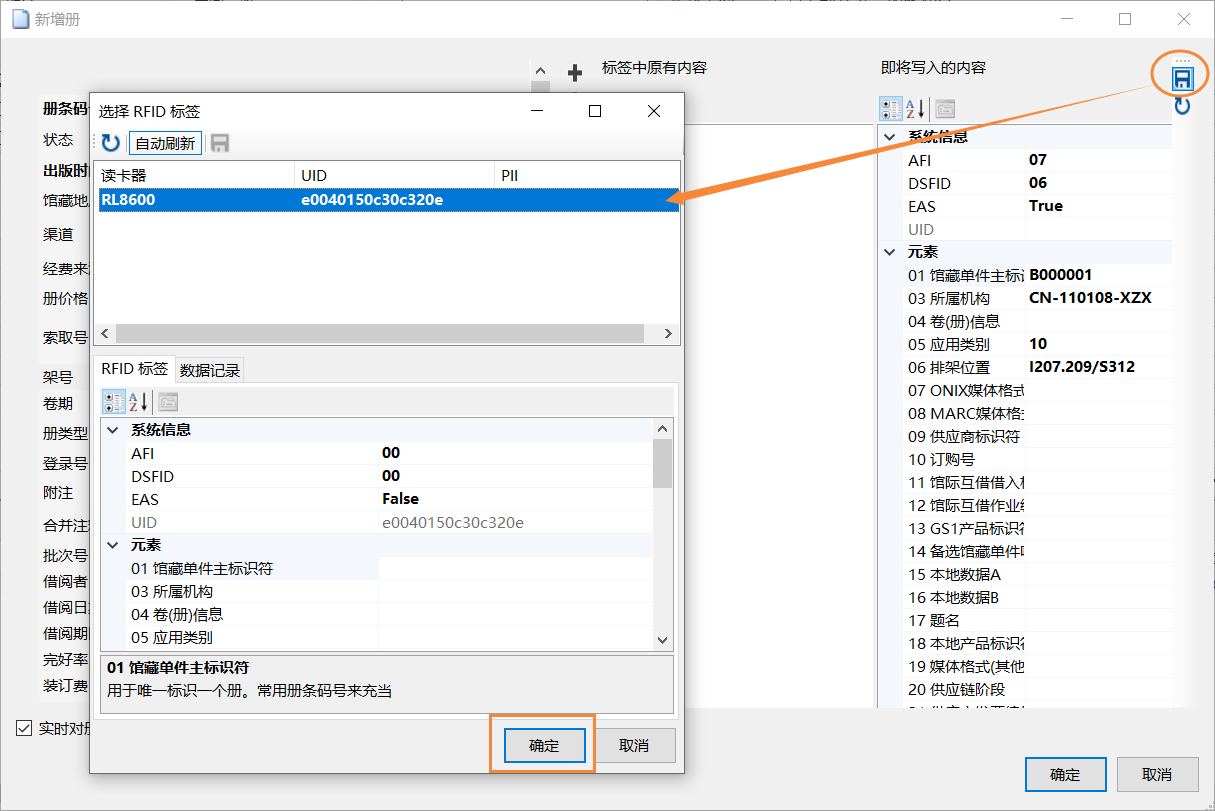Click the refresh icon in the RFID dialog toolbar
Viewport: 1215px width, 811px height.
coord(110,143)
